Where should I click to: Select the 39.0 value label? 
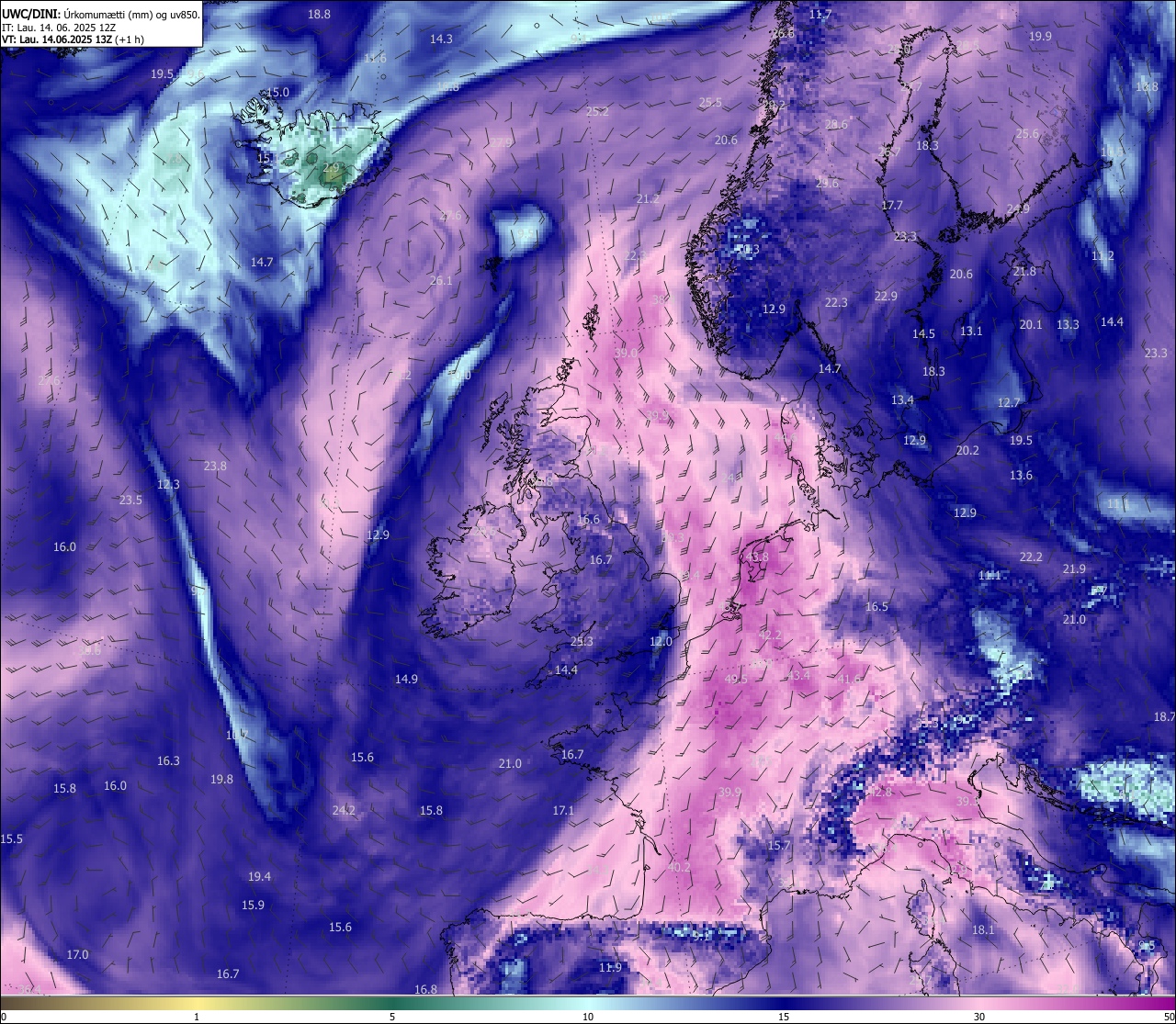tap(626, 354)
